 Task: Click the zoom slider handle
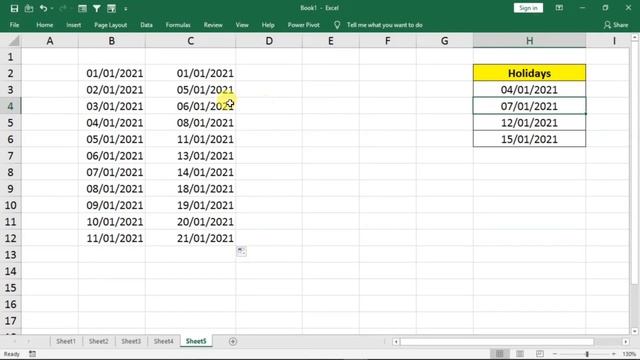coord(587,354)
